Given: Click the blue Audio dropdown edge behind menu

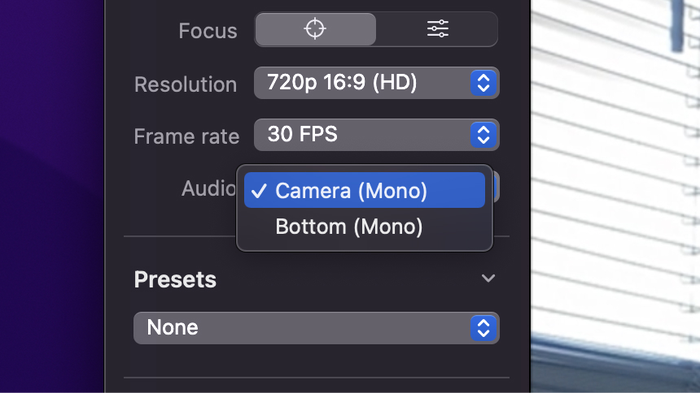Looking at the screenshot, I should [x=496, y=188].
